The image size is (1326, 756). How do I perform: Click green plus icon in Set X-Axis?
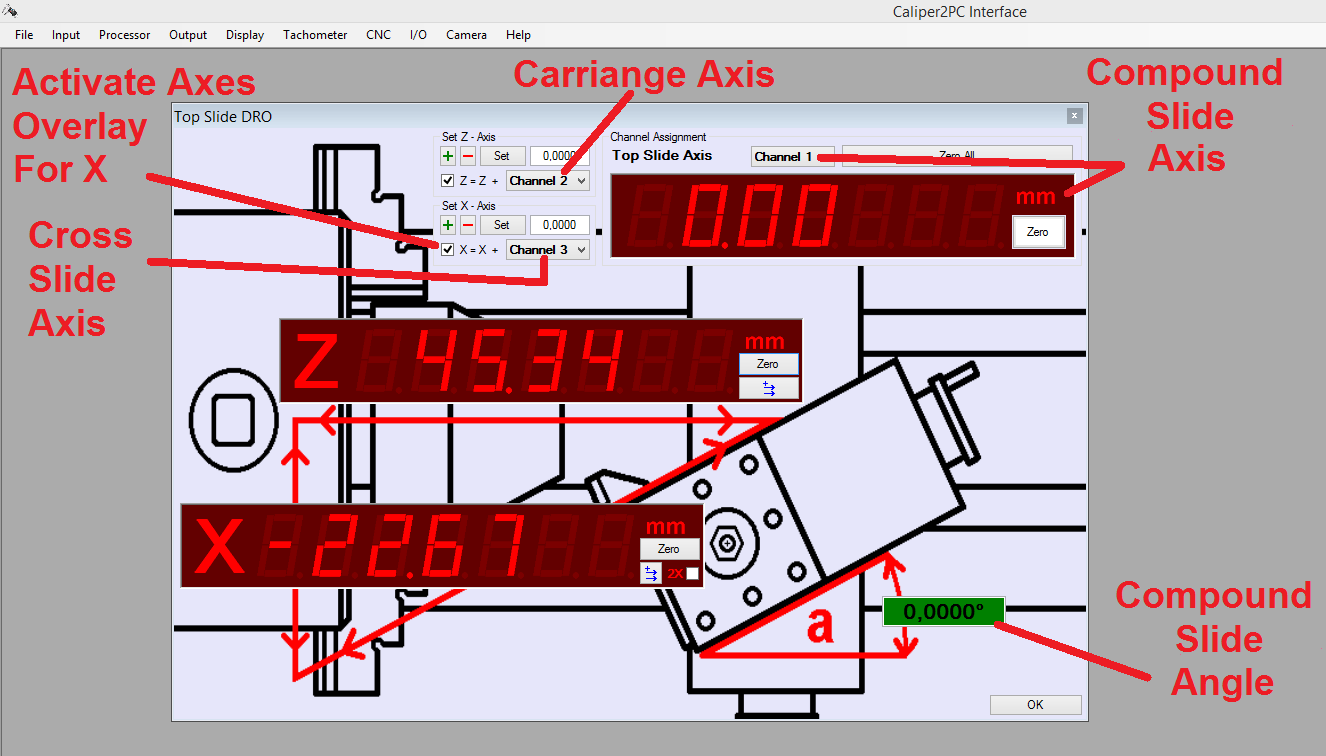(448, 225)
